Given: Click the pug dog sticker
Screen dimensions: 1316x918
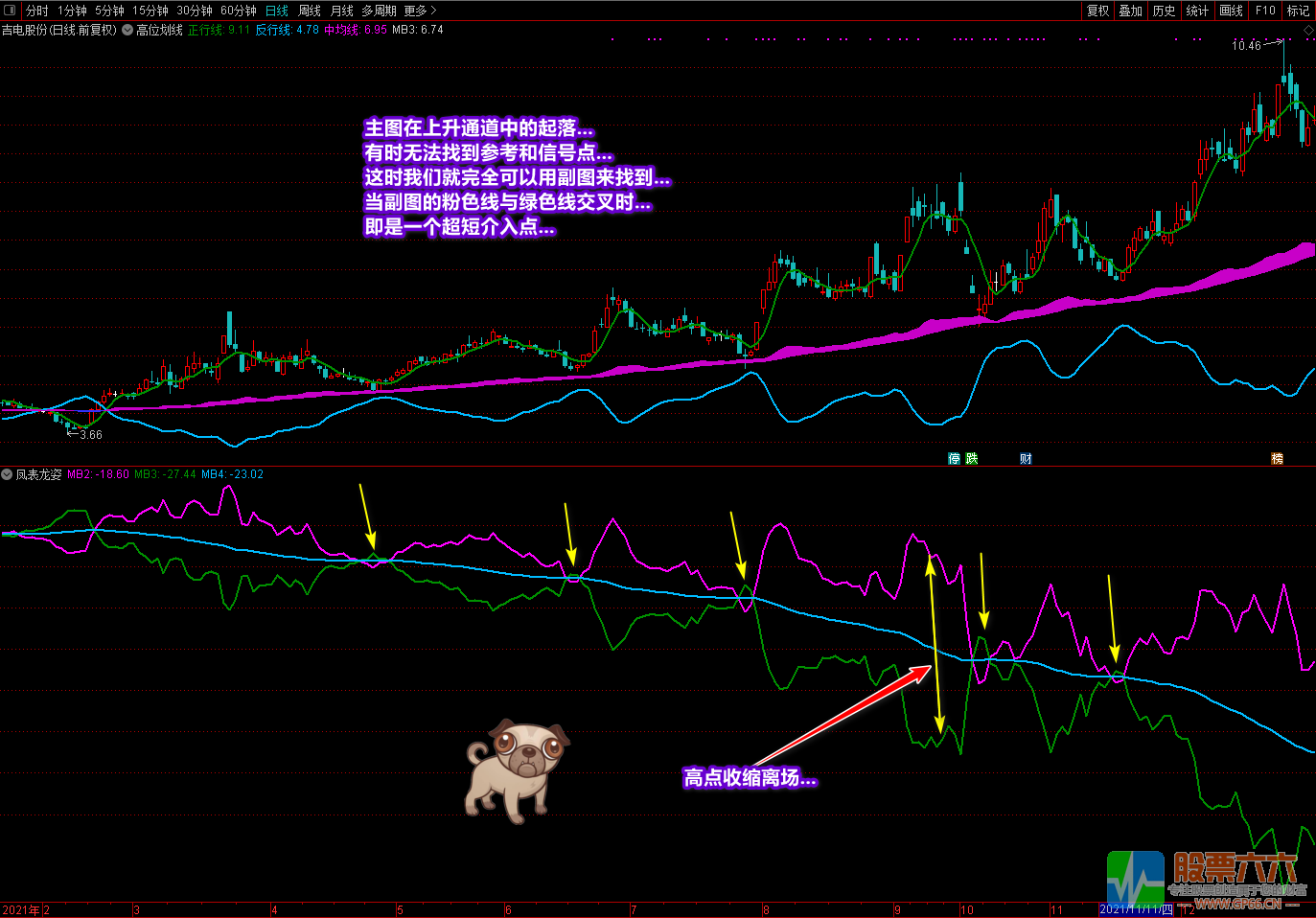Looking at the screenshot, I should (x=515, y=771).
